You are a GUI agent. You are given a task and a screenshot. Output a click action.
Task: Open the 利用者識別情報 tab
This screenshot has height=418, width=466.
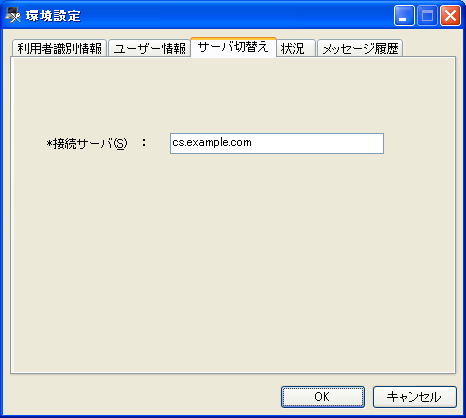[59, 48]
